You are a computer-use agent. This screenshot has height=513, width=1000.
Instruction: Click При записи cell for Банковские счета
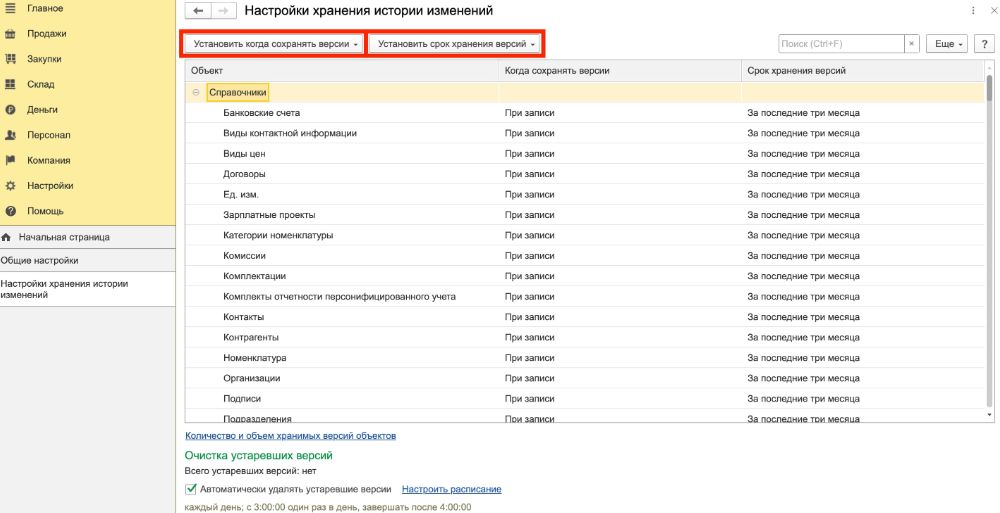coord(529,113)
